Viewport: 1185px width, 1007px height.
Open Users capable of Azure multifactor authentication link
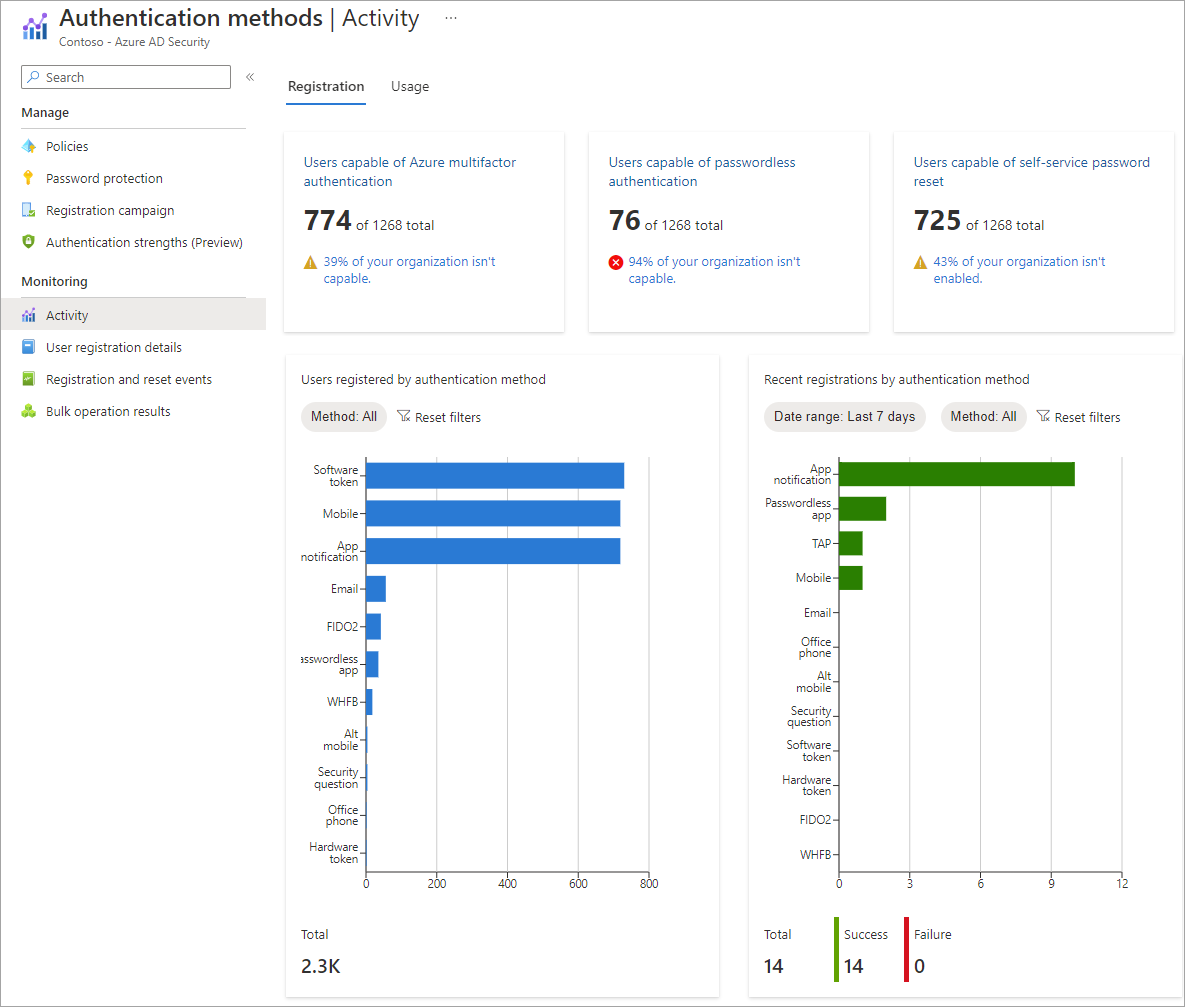coord(410,172)
